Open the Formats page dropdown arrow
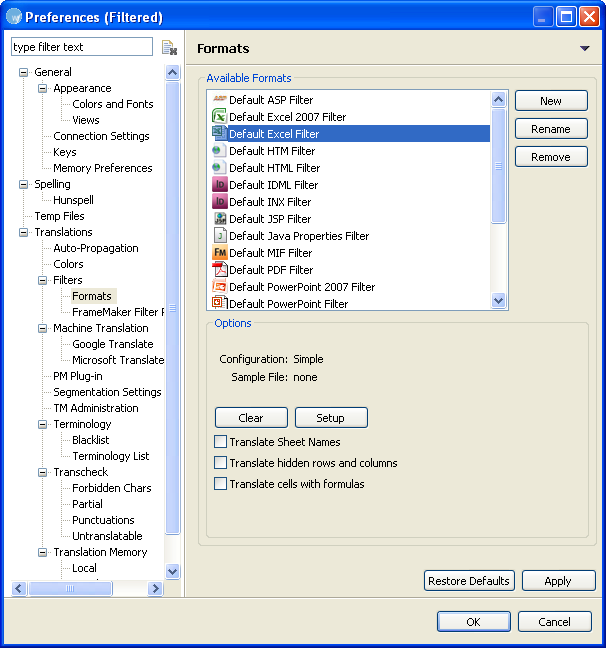The width and height of the screenshot is (606, 648). (x=585, y=48)
